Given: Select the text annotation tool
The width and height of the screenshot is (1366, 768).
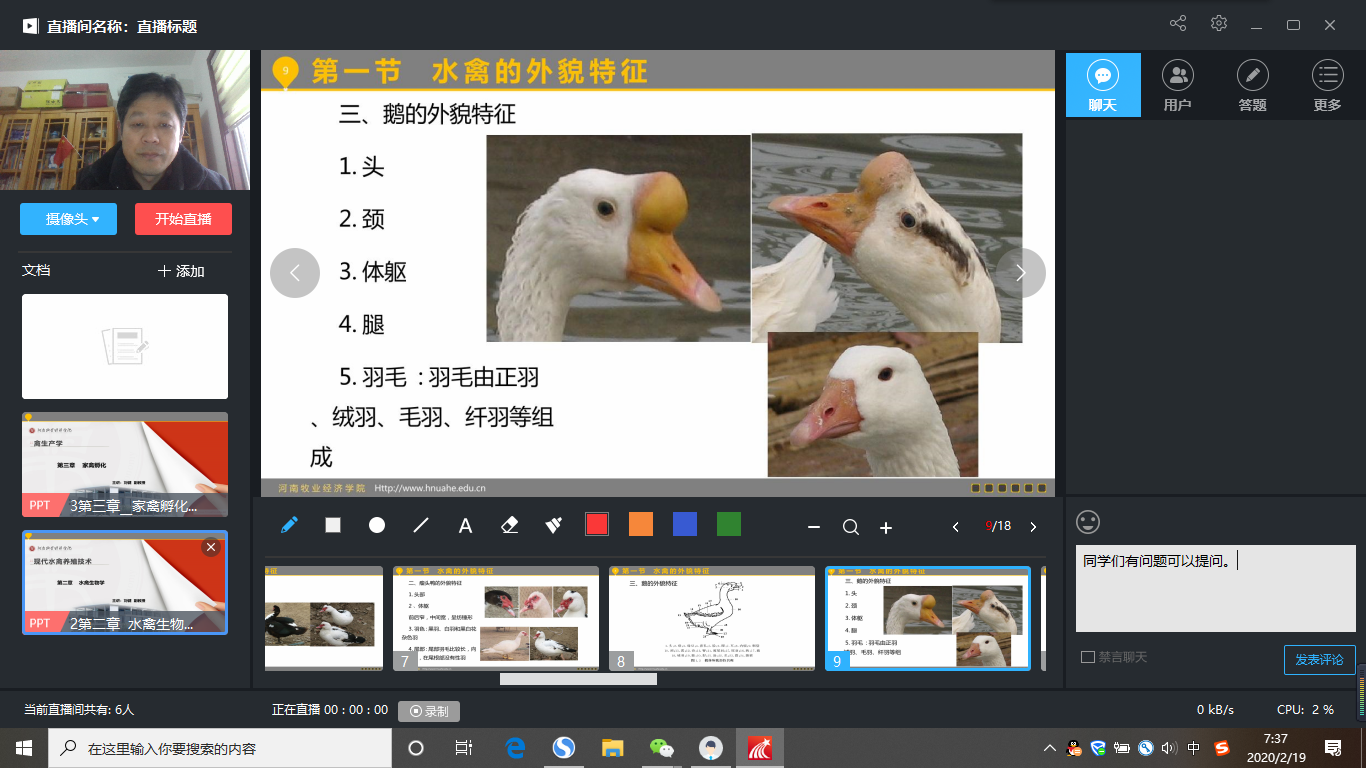Looking at the screenshot, I should (465, 526).
